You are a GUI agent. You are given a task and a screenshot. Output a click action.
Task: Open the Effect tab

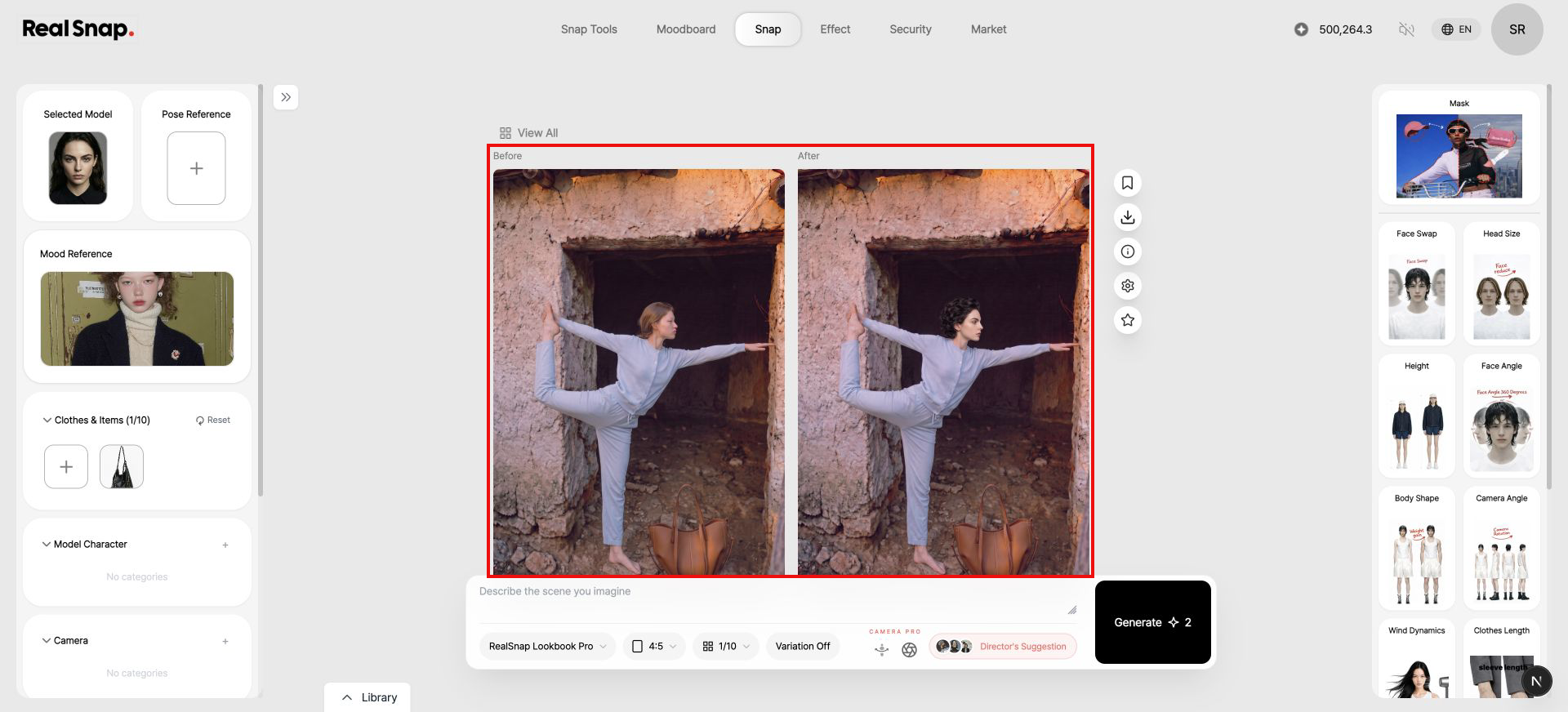(835, 29)
